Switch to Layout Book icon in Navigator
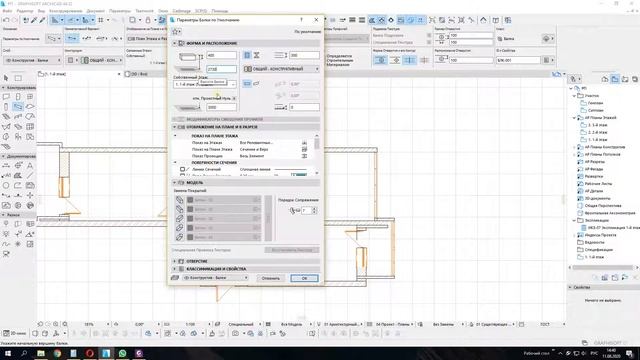640x360 pixels. (625, 79)
